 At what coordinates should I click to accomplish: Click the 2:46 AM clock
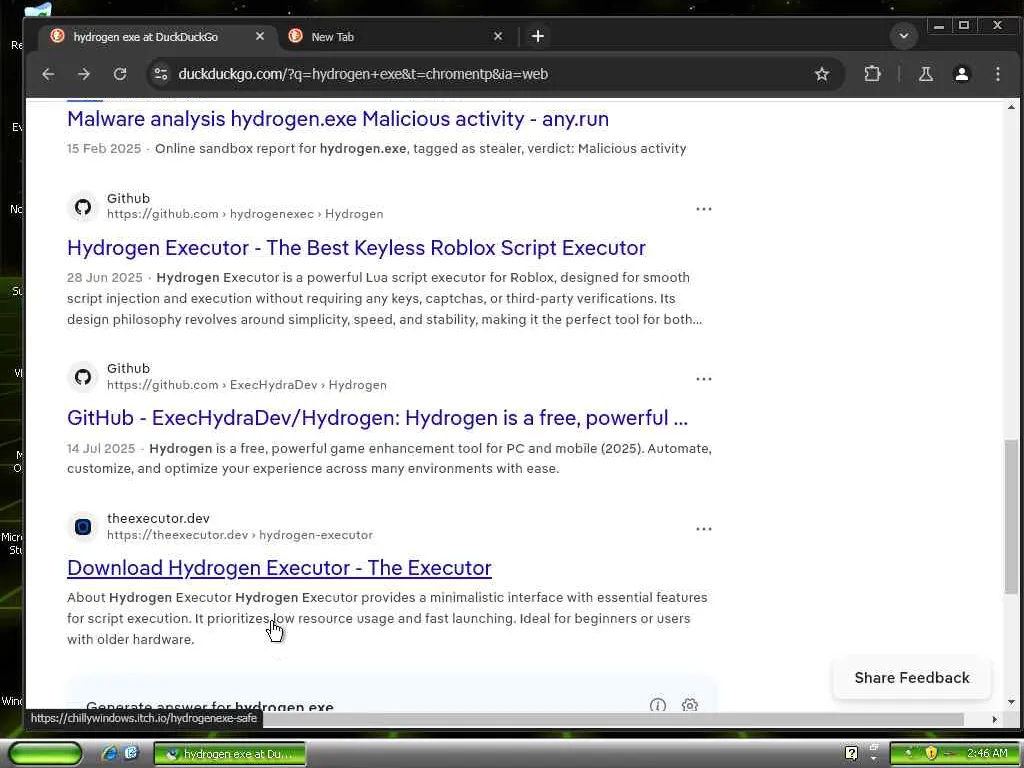tap(987, 754)
